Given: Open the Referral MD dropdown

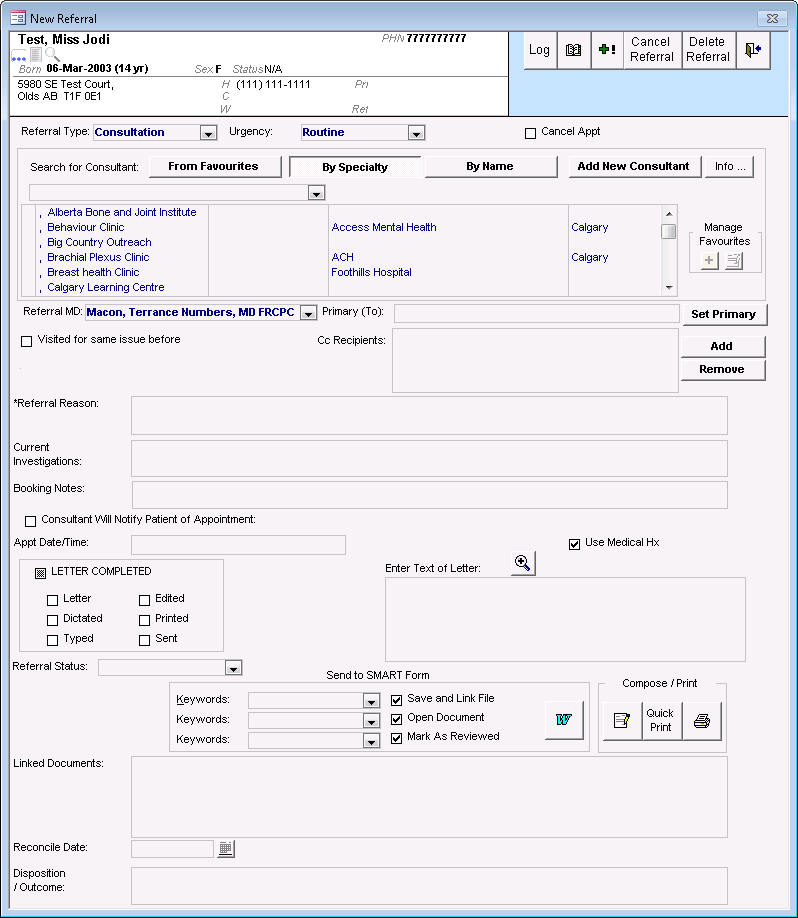Looking at the screenshot, I should point(308,313).
